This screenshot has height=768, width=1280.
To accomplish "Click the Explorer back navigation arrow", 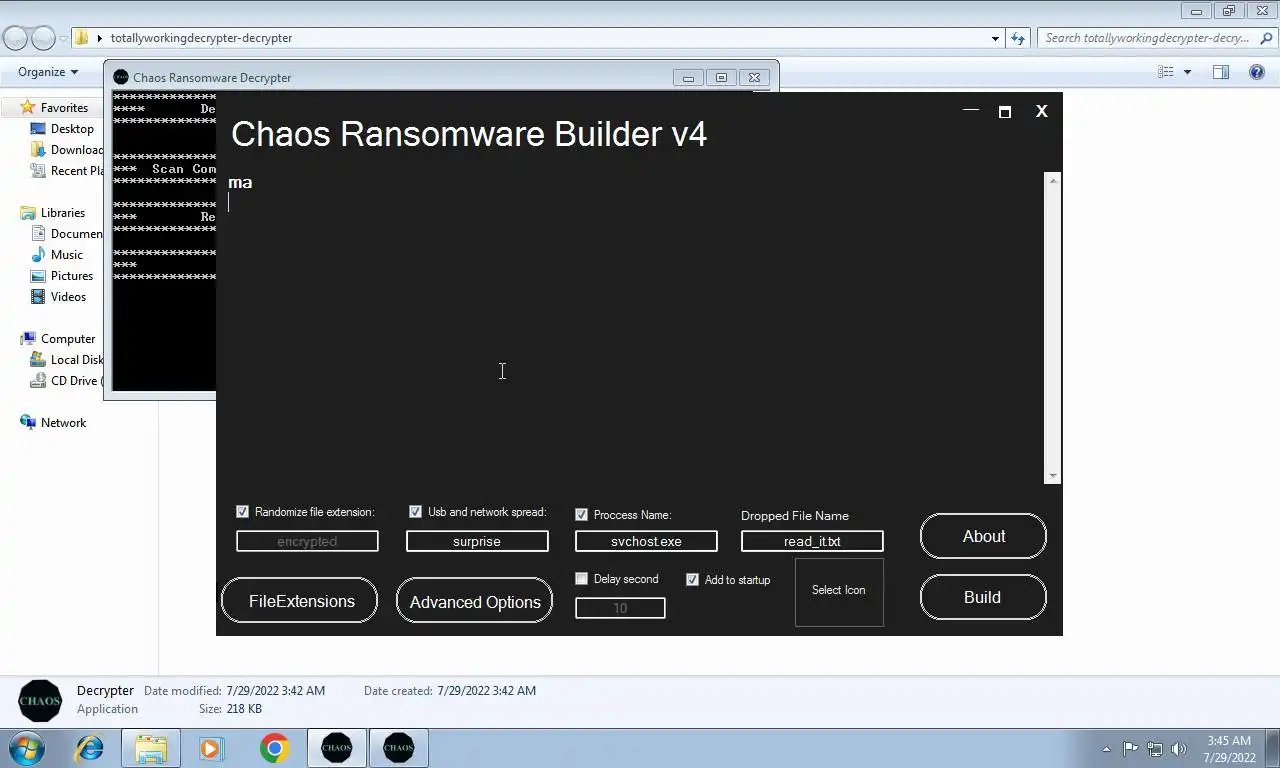I will coord(15,38).
